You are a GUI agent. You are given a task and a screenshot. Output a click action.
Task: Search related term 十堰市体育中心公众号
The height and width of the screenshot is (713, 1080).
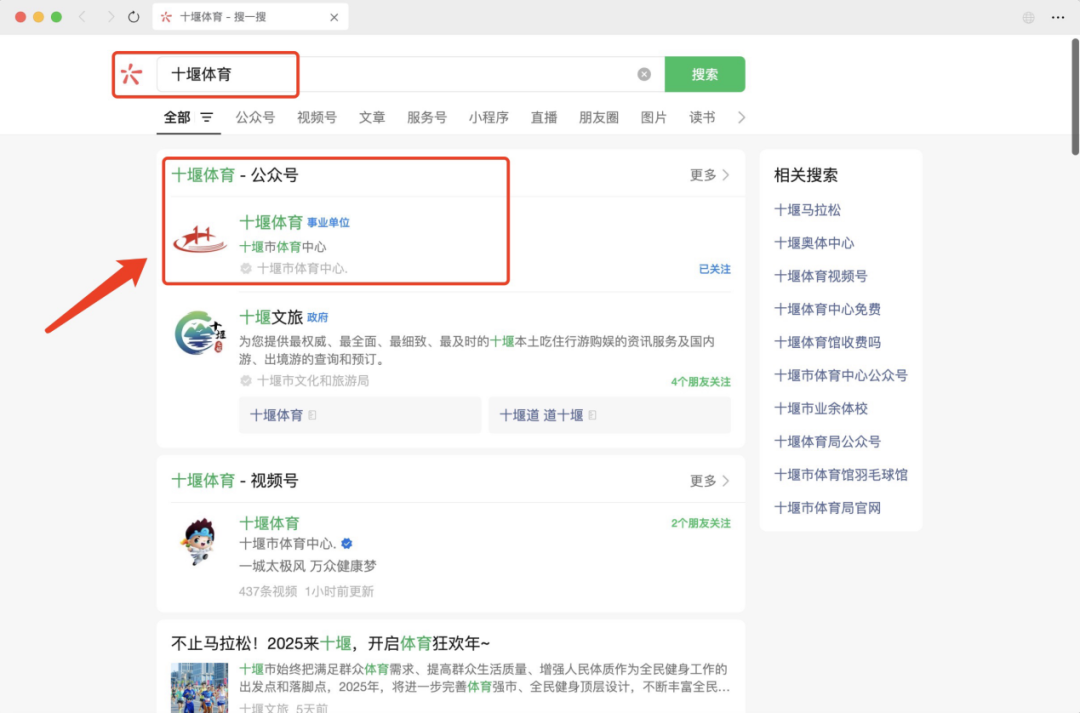[x=841, y=375]
